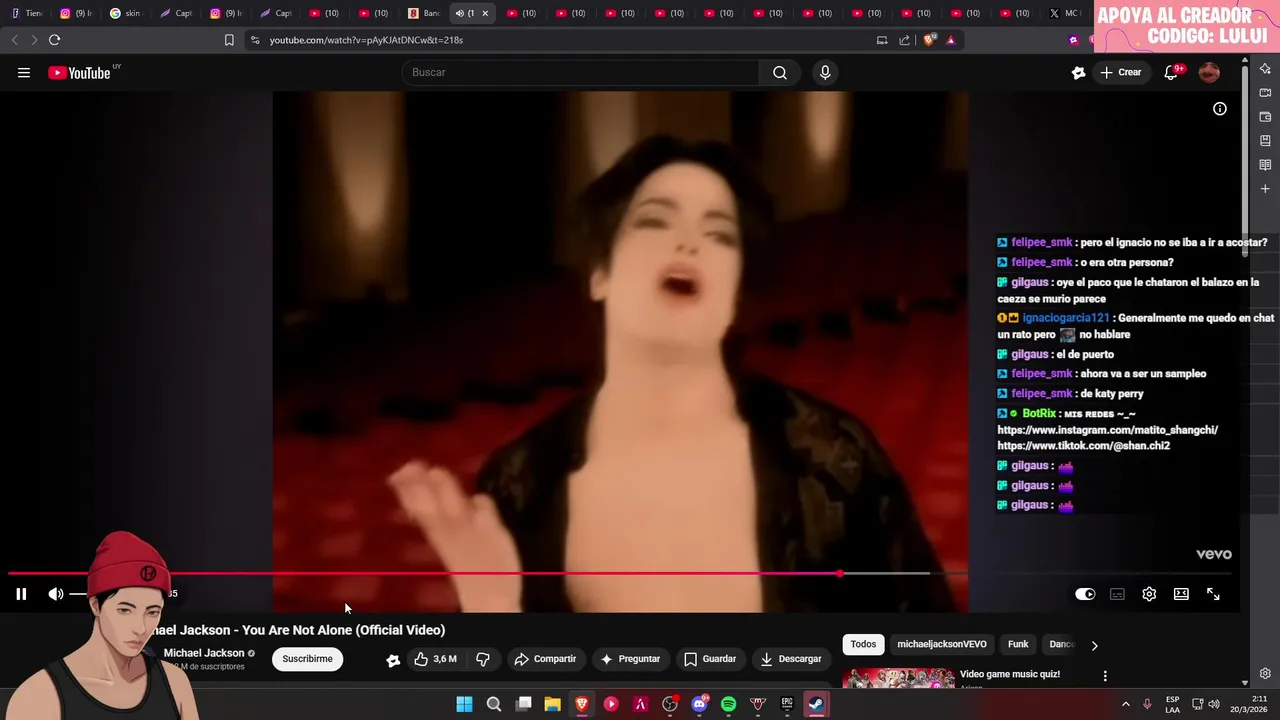Open Brave Shields lion icon
Viewport: 1280px width, 720px height.
pos(929,40)
